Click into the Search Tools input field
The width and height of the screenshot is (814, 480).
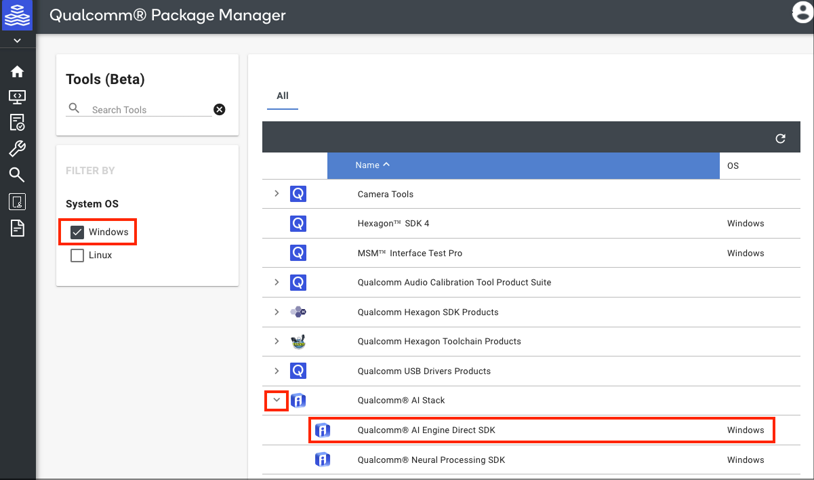pos(148,110)
